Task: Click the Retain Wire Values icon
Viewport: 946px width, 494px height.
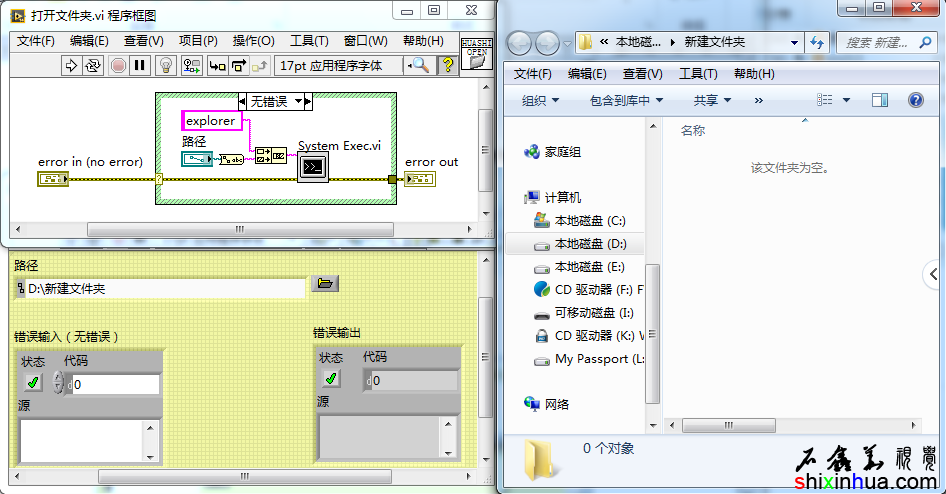Action: [x=190, y=65]
